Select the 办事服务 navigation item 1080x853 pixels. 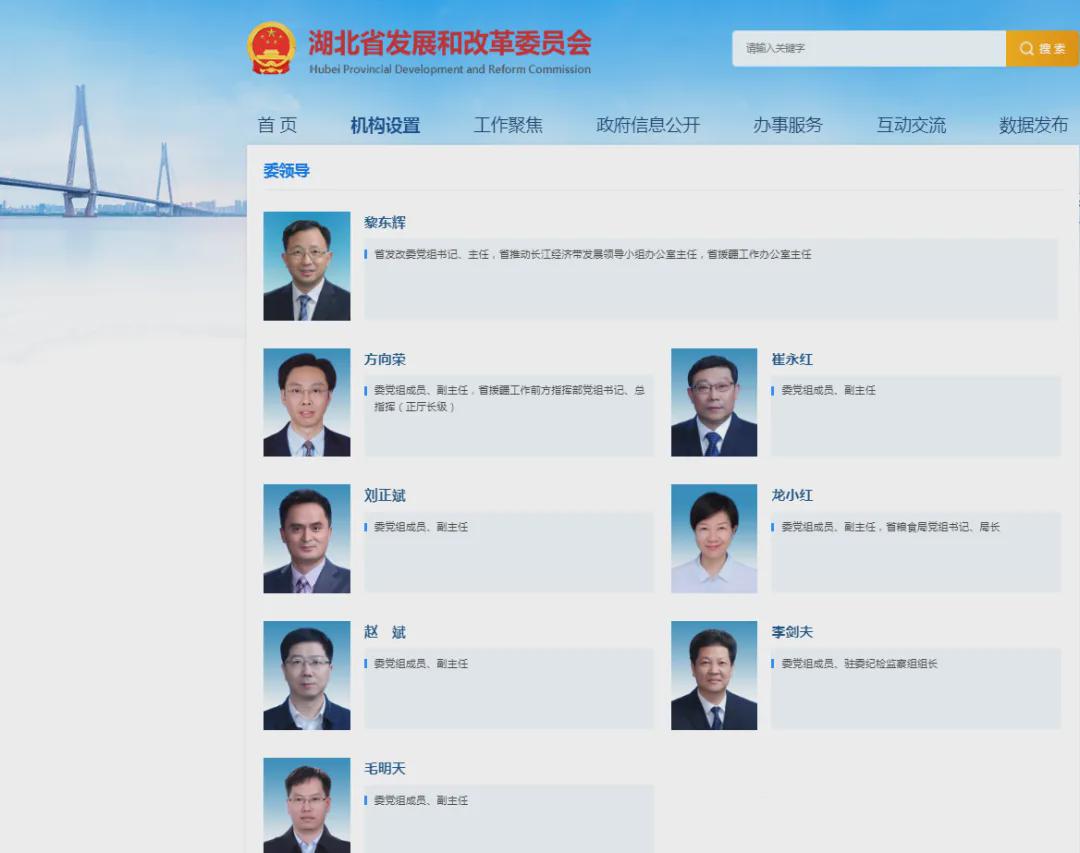[x=788, y=125]
